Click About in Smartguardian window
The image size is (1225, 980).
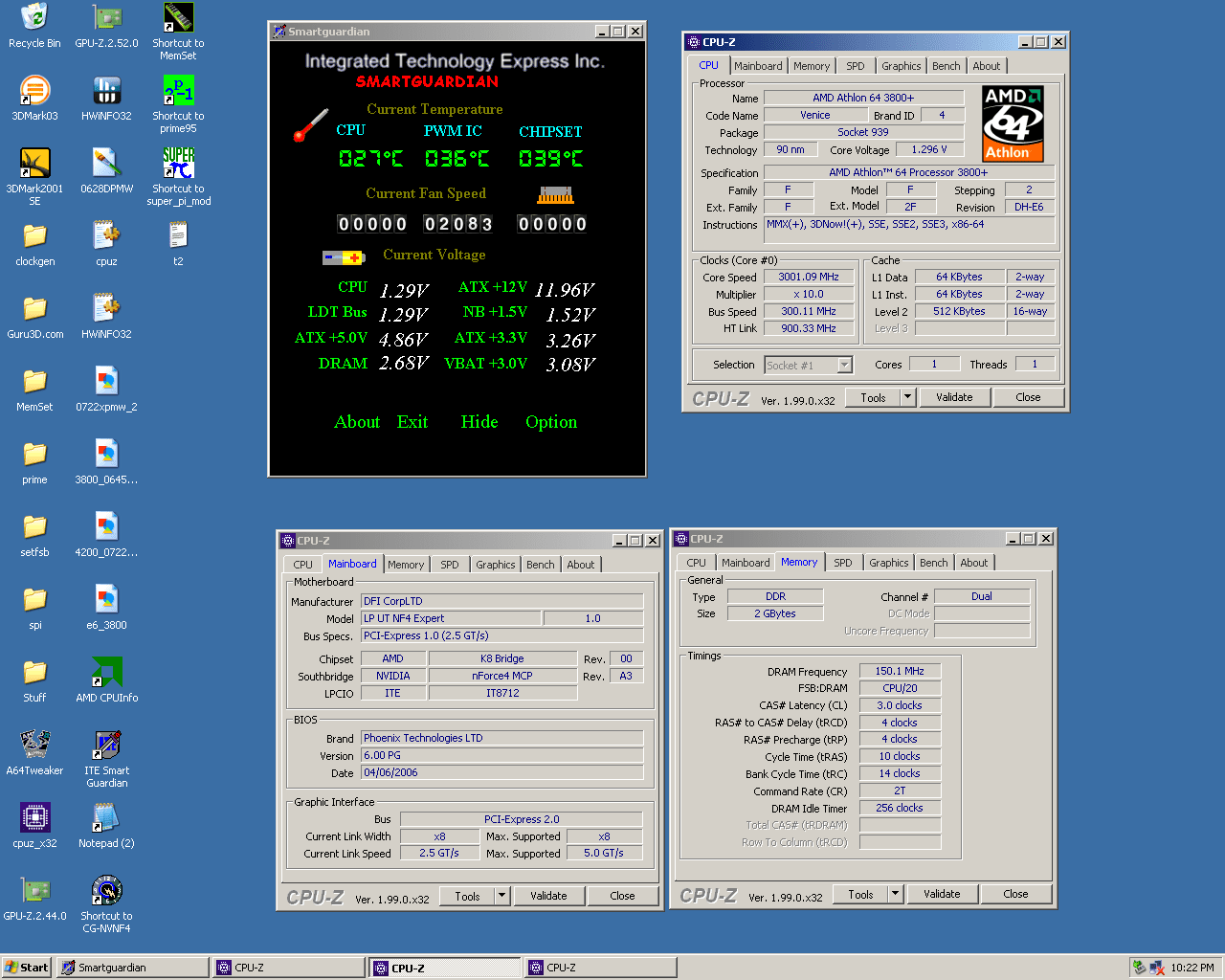coord(357,422)
